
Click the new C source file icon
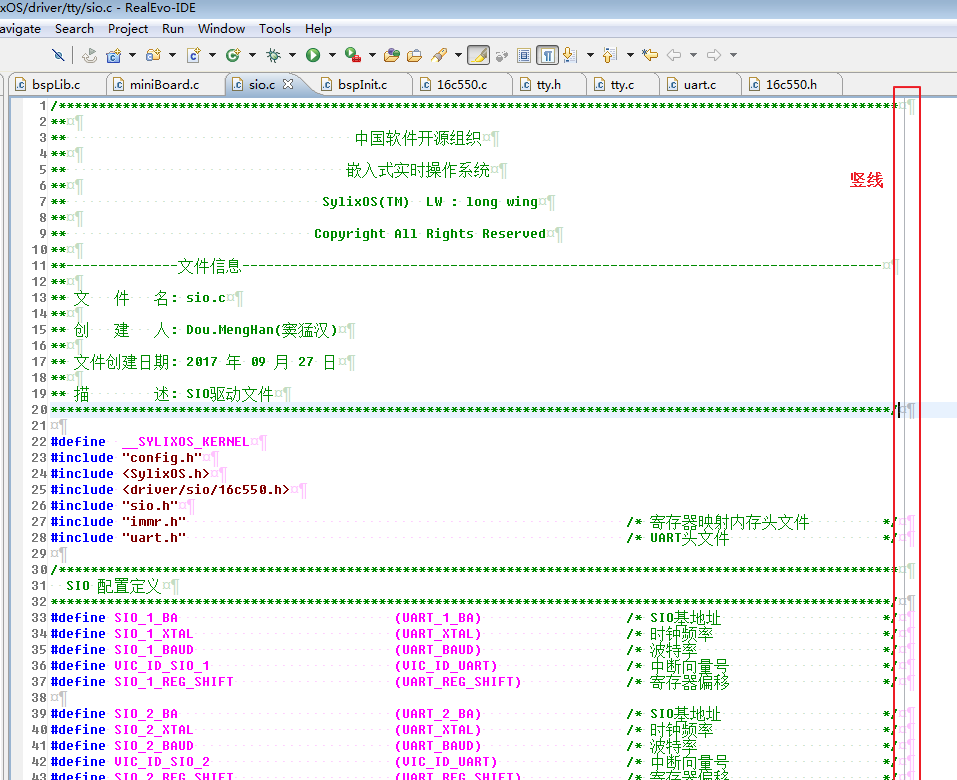click(193, 56)
